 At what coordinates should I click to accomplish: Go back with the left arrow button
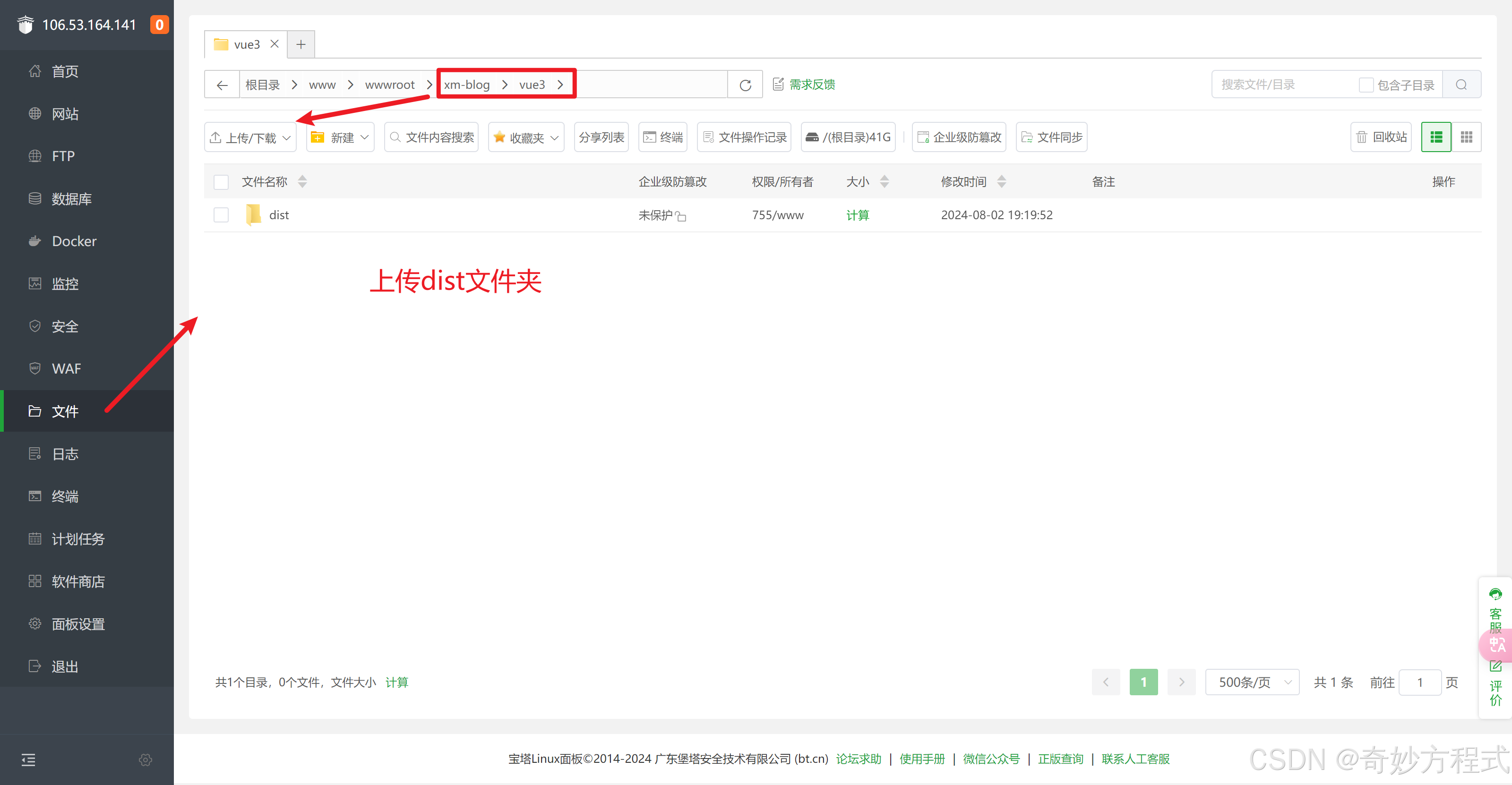coord(222,85)
